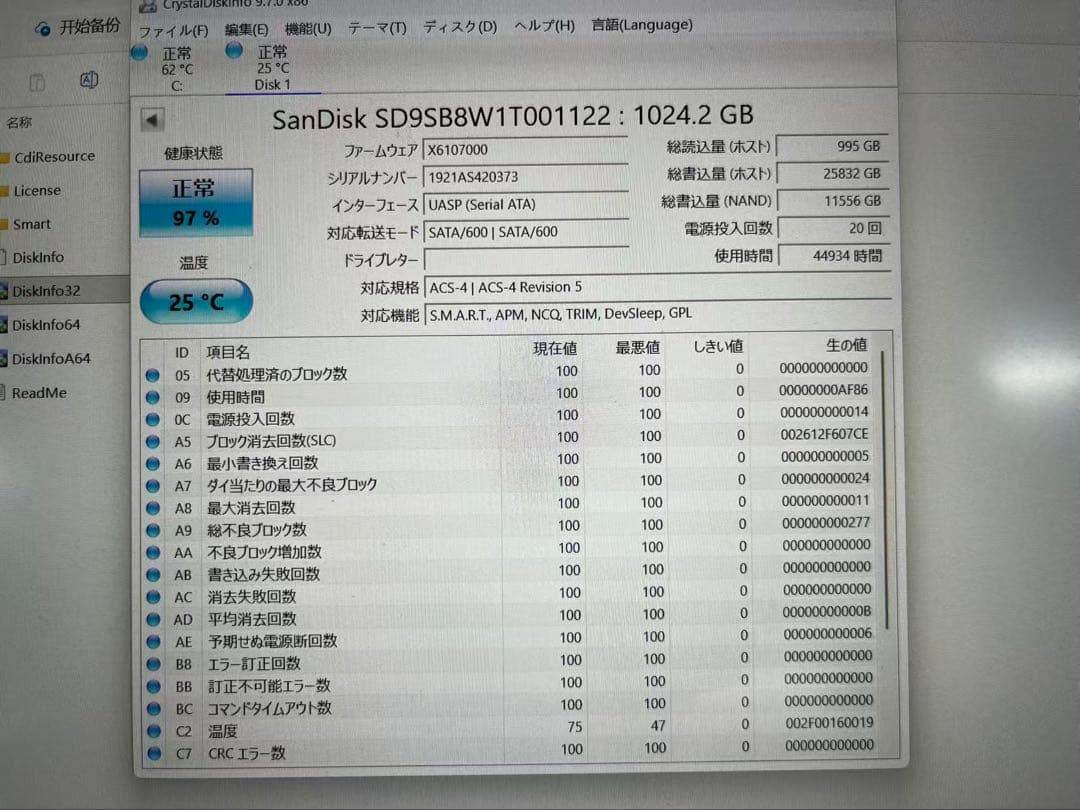Click the serial number field 1921AS420373
The height and width of the screenshot is (810, 1080).
(x=525, y=177)
